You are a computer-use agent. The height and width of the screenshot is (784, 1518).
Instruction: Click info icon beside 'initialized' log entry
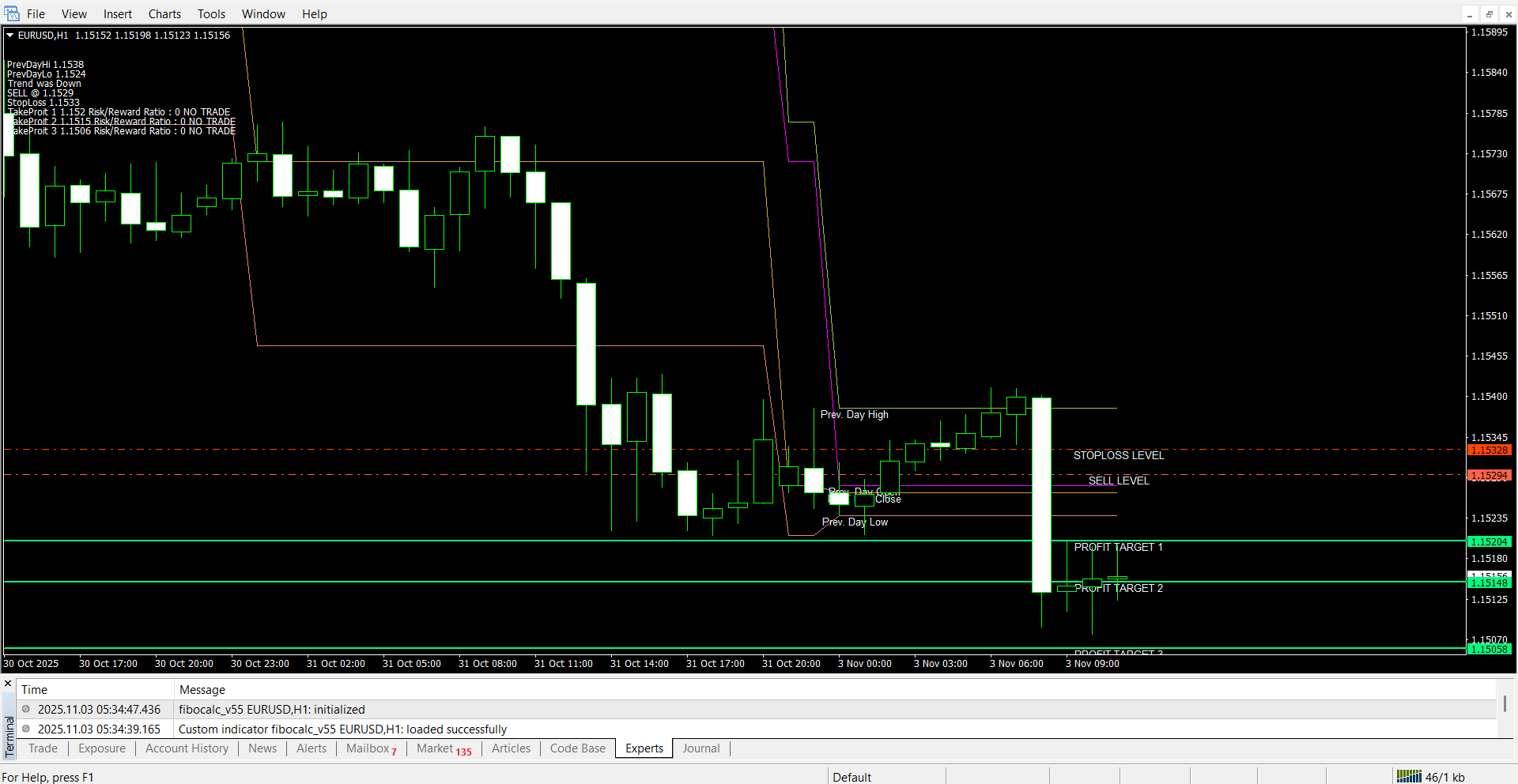26,709
